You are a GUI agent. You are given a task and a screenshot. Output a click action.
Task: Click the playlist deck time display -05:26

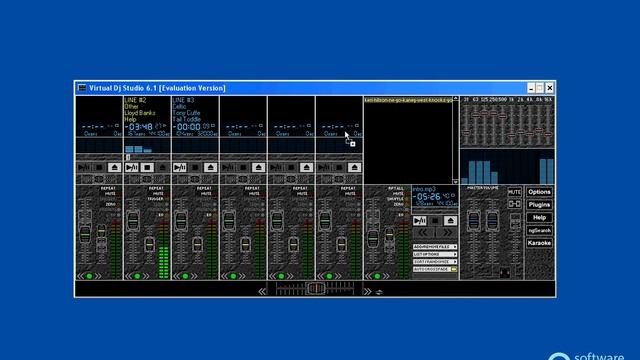428,197
